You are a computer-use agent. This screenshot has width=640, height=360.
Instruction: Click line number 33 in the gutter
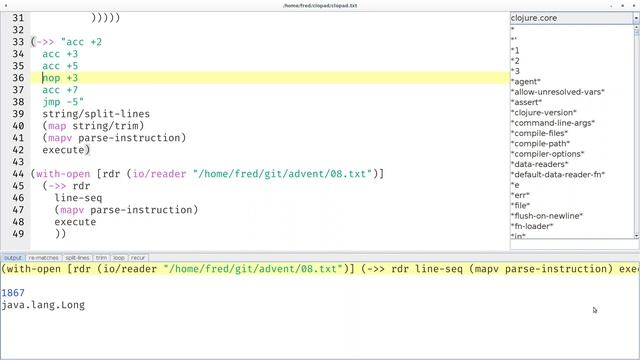18,42
